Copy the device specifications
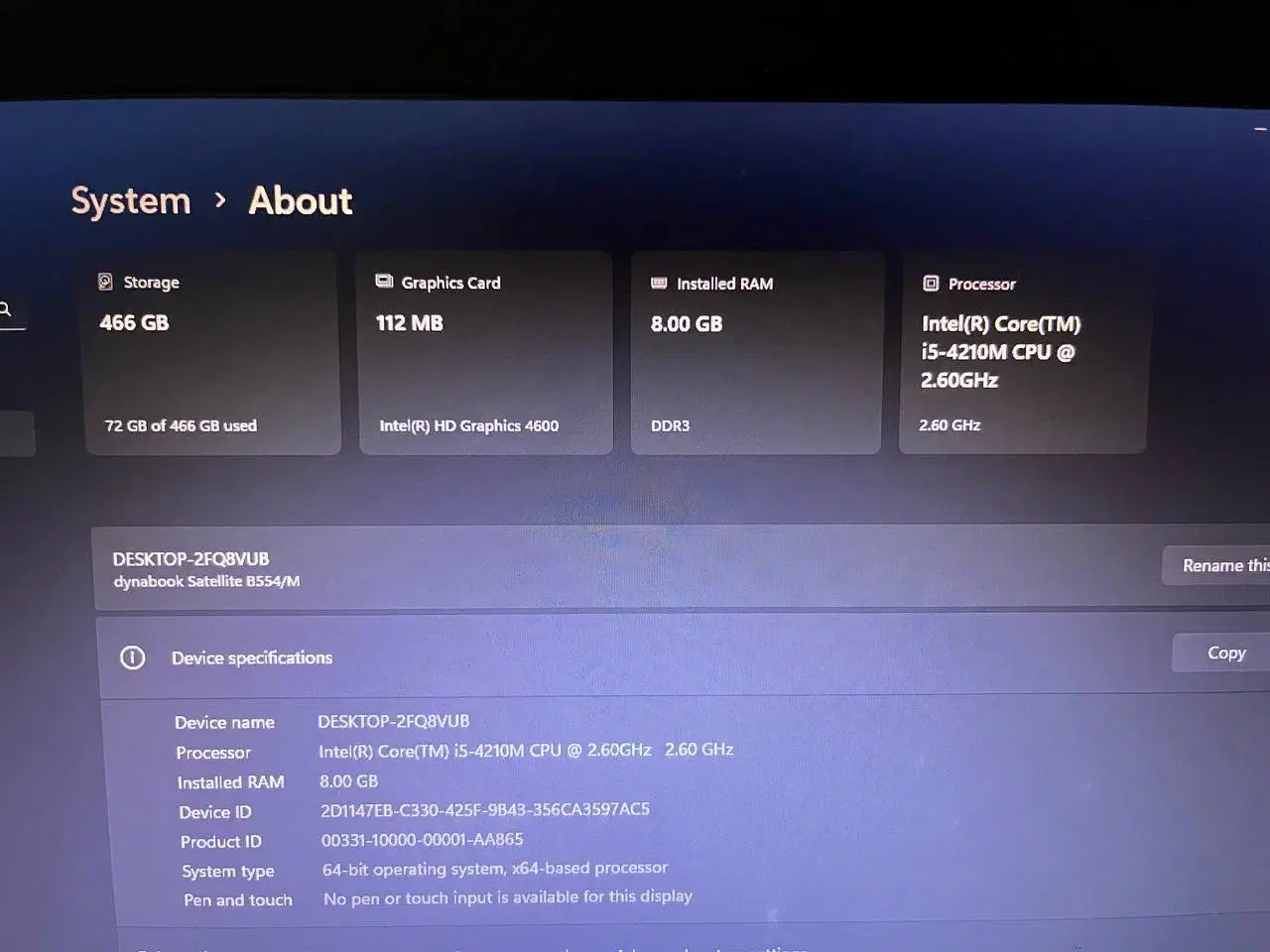The width and height of the screenshot is (1270, 952). point(1221,653)
